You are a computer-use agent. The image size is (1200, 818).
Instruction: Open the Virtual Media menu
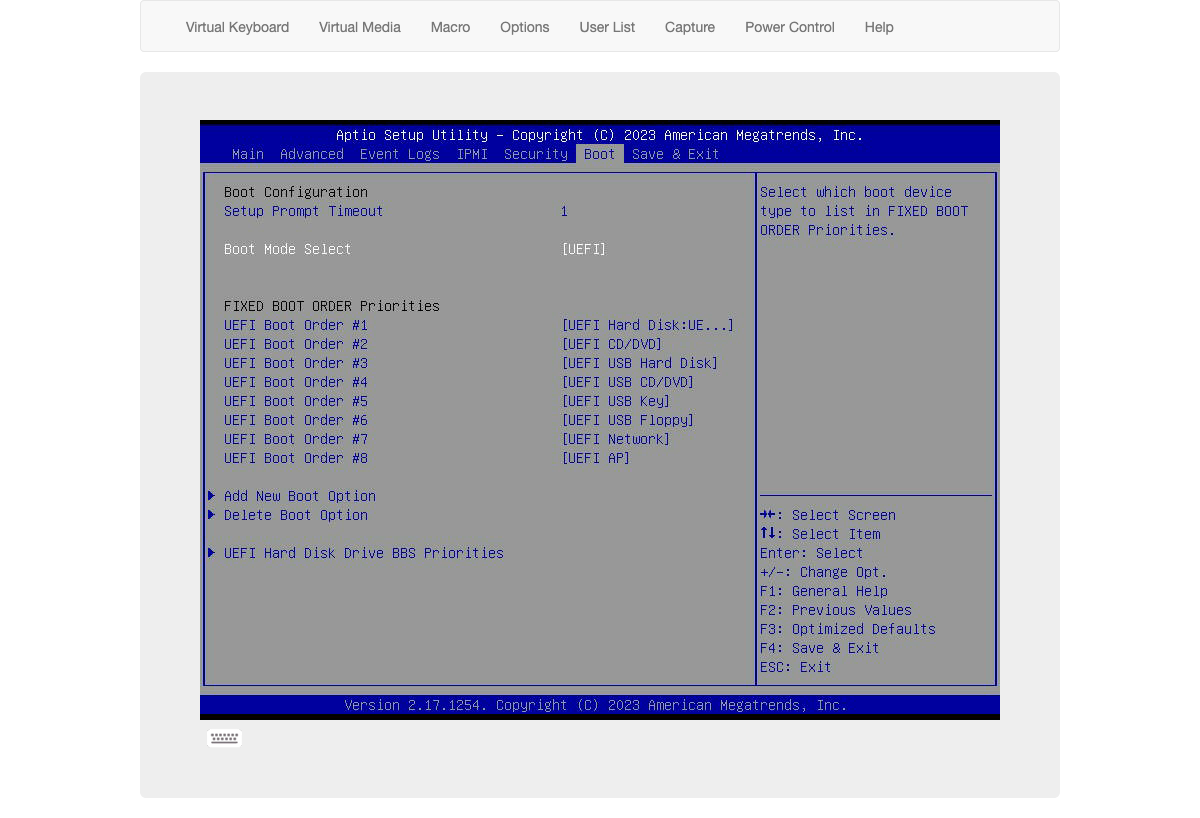tap(359, 27)
